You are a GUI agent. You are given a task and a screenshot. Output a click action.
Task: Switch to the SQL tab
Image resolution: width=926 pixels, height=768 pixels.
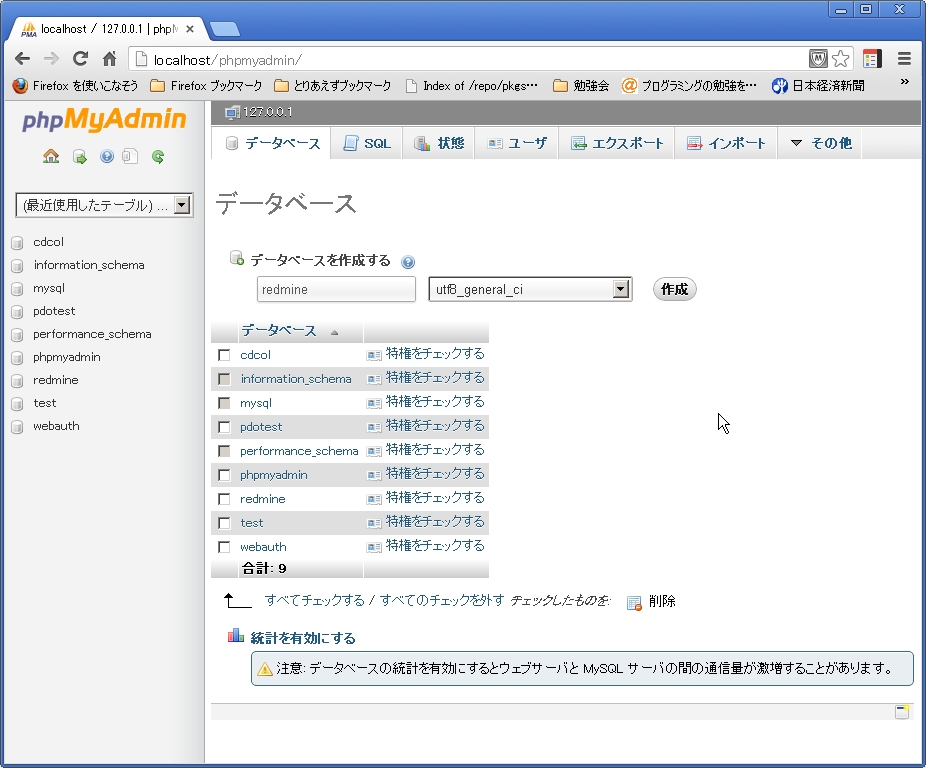[x=367, y=144]
